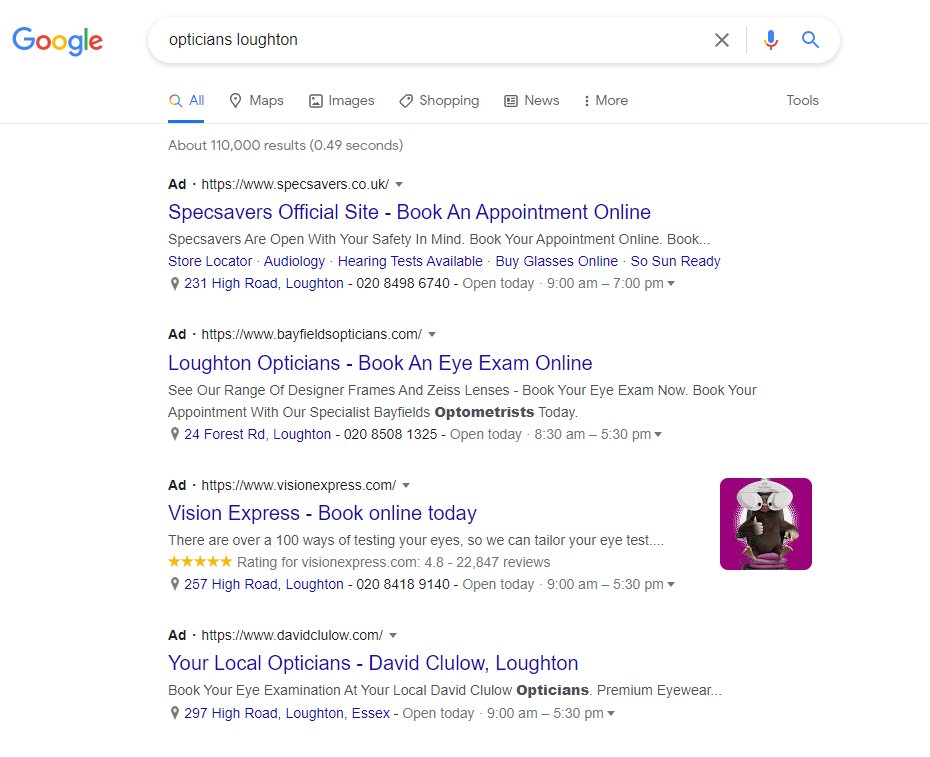
Task: Open Hearing Tests Available sitelink
Action: pyautogui.click(x=410, y=262)
